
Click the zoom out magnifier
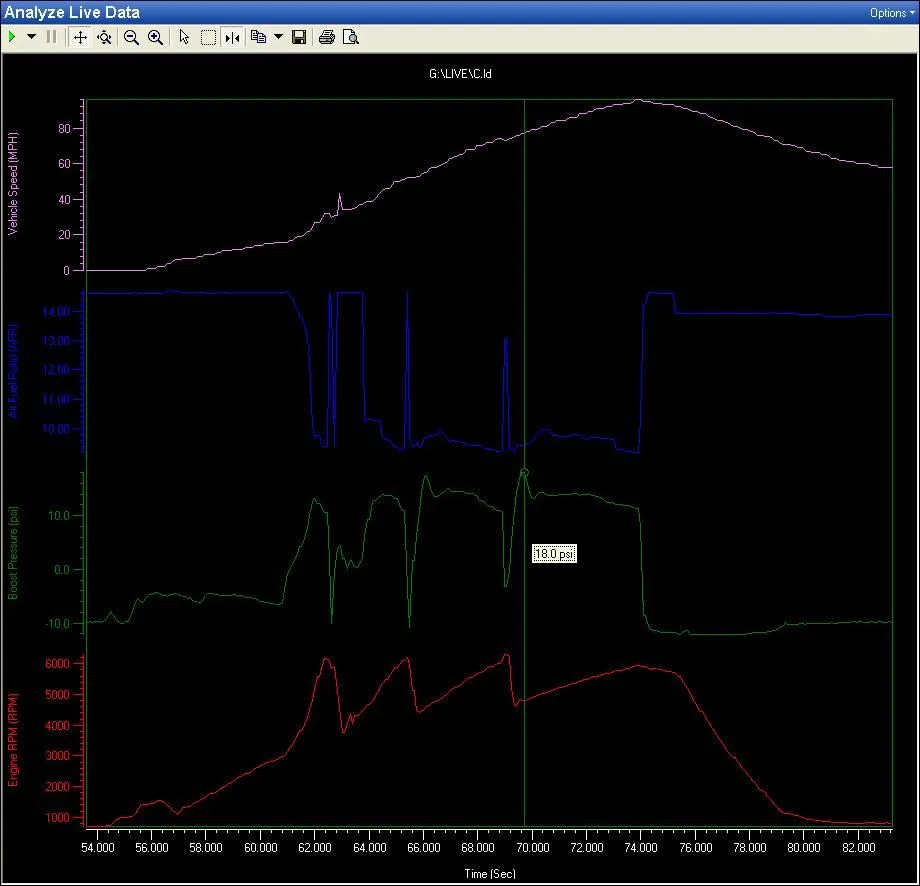click(131, 37)
